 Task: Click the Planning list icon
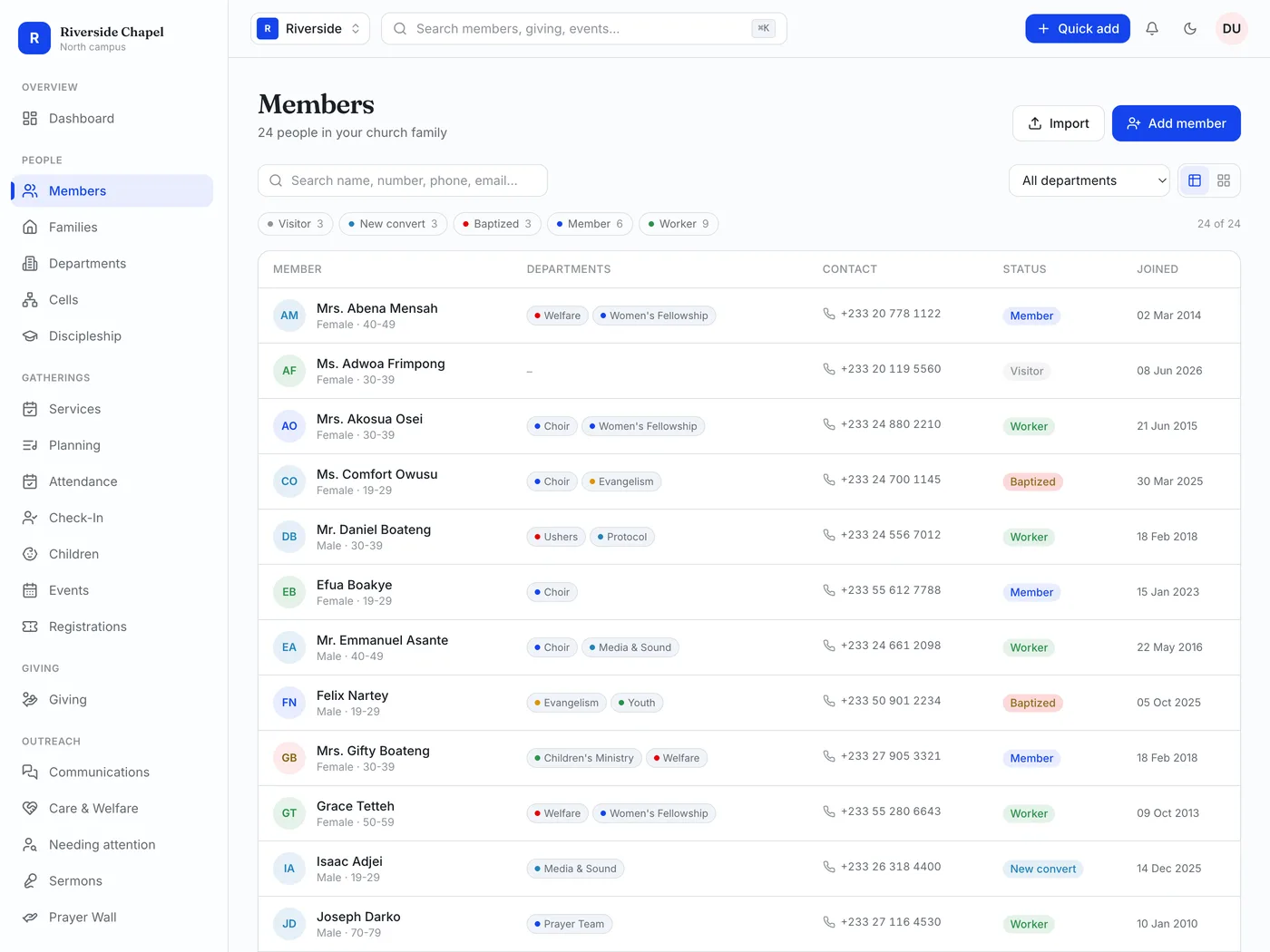[x=30, y=445]
